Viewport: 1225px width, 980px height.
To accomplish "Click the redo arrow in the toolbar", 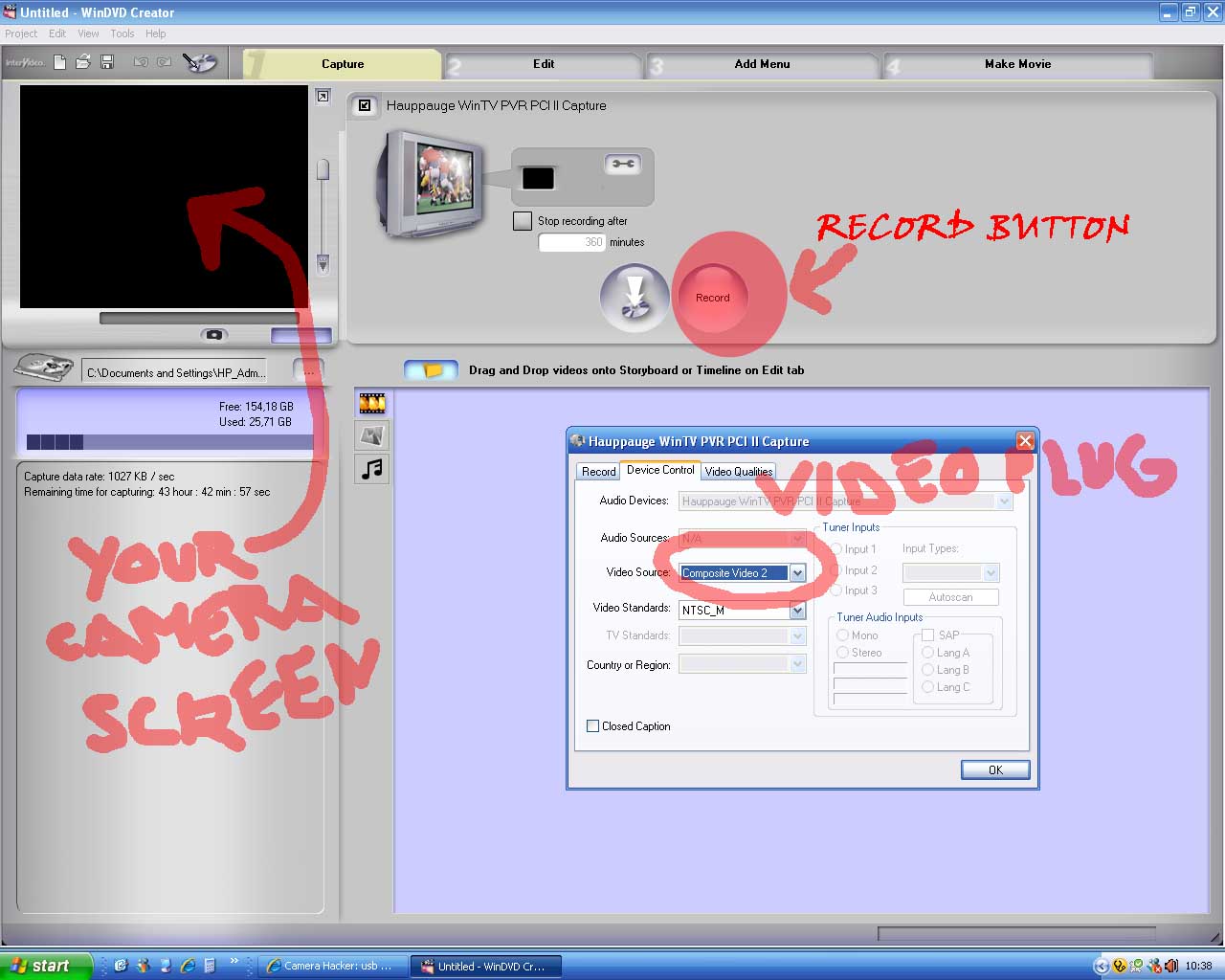I will click(164, 62).
